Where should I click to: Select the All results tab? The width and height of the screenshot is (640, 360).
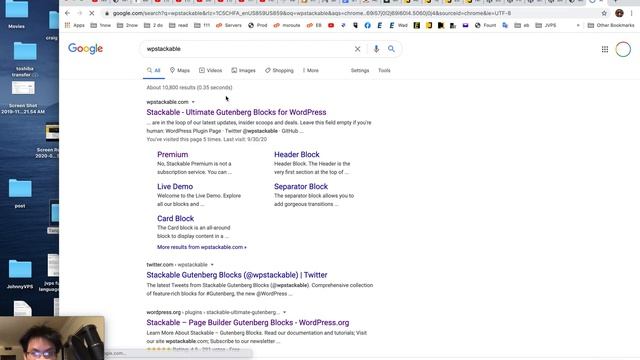click(154, 71)
